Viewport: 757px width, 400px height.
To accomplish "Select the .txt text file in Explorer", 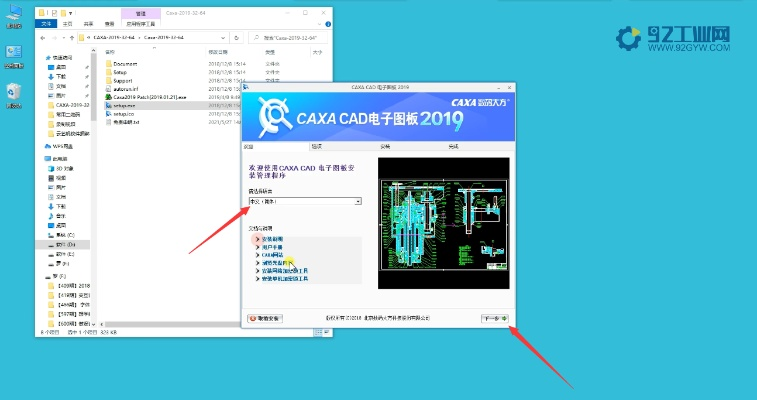I will click(126, 123).
